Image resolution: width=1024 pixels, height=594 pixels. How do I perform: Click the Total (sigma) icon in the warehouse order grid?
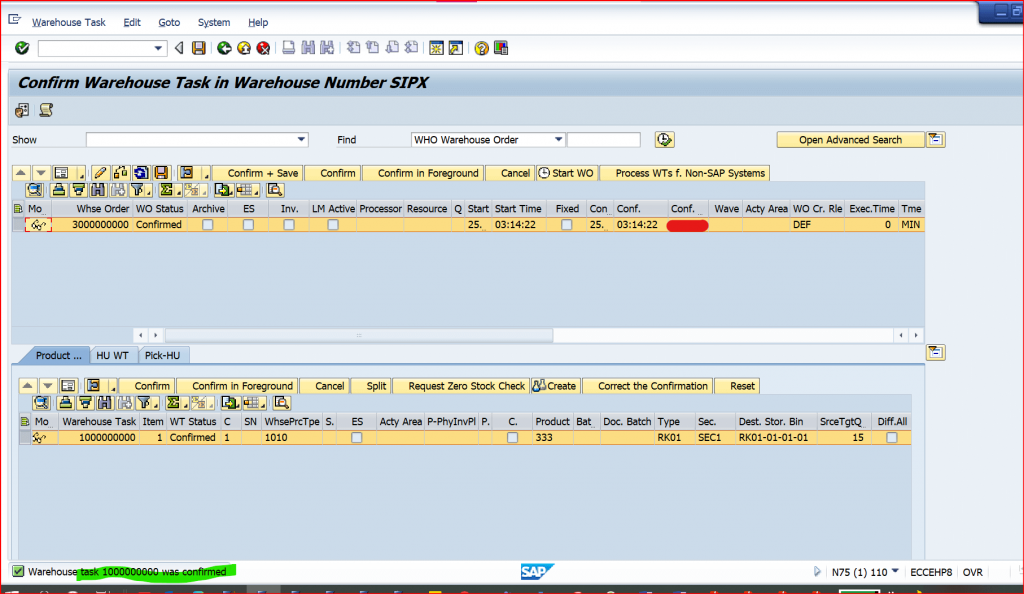click(x=167, y=190)
